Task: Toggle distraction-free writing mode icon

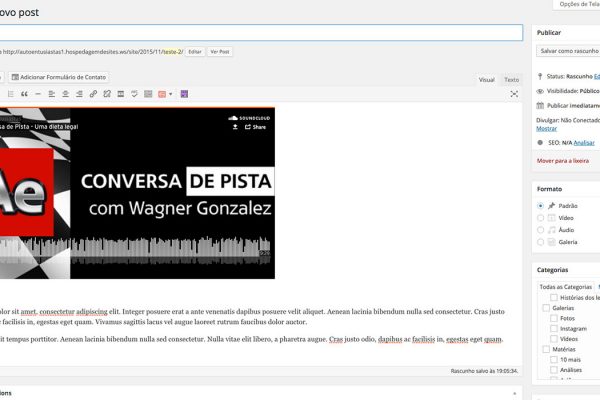Action: (x=514, y=94)
